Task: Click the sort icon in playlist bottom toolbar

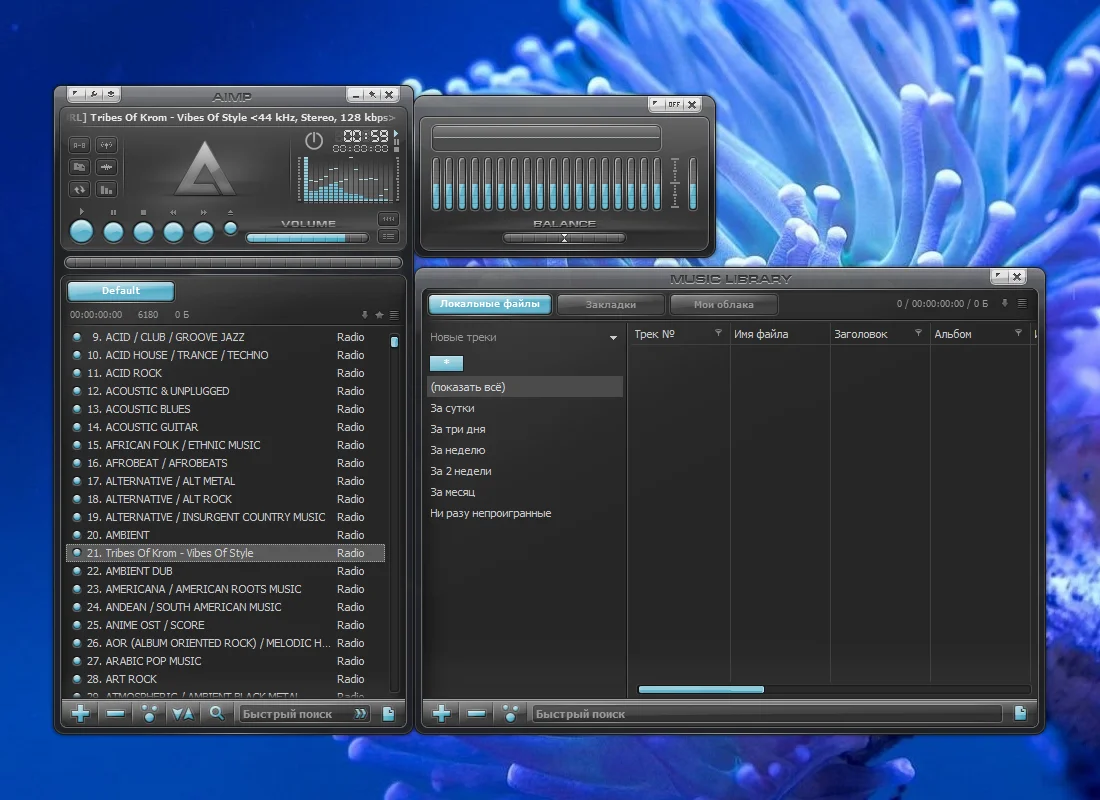Action: (182, 714)
